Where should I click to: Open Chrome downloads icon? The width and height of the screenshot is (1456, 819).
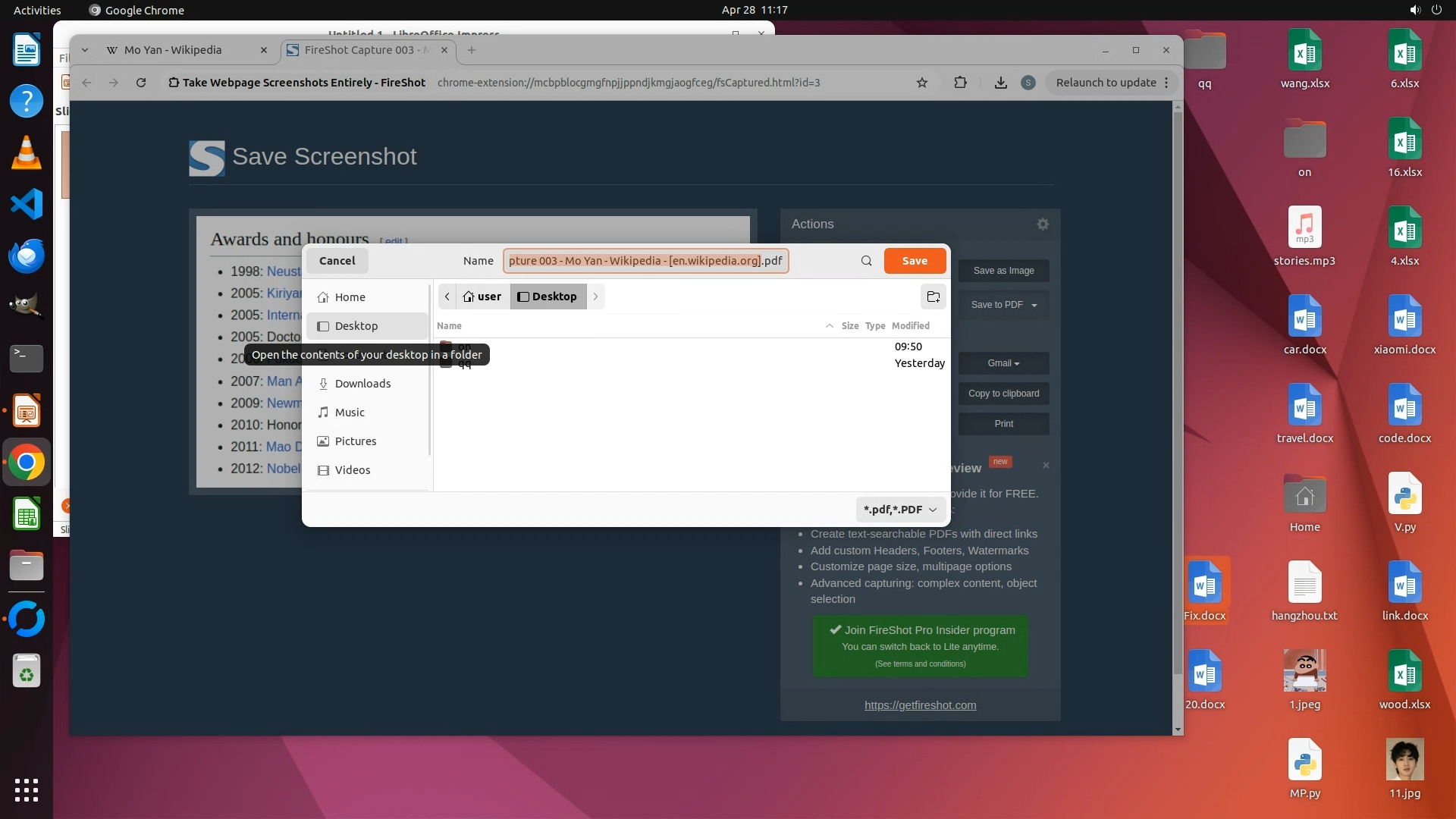pos(1001,83)
